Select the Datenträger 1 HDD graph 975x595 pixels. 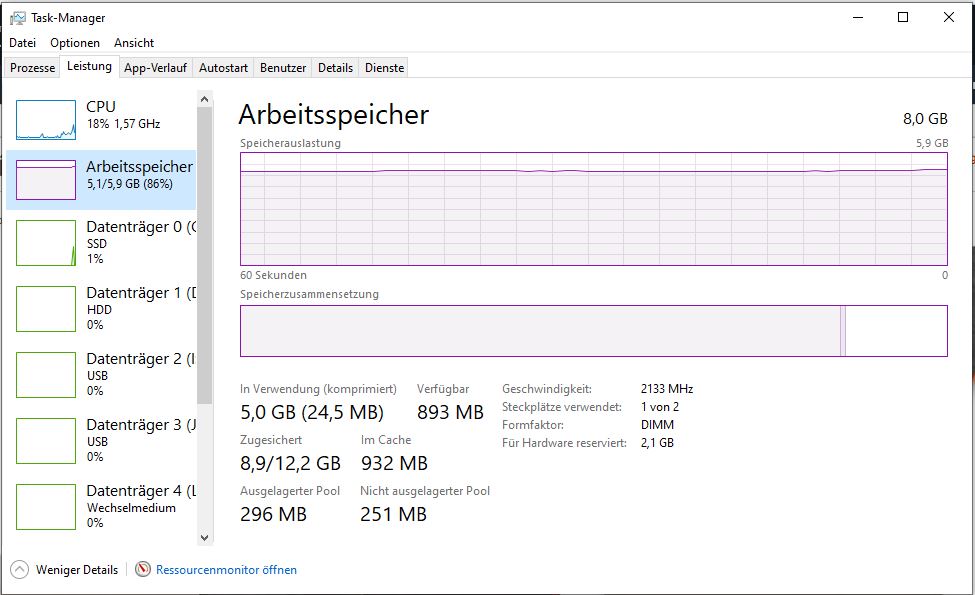click(46, 309)
